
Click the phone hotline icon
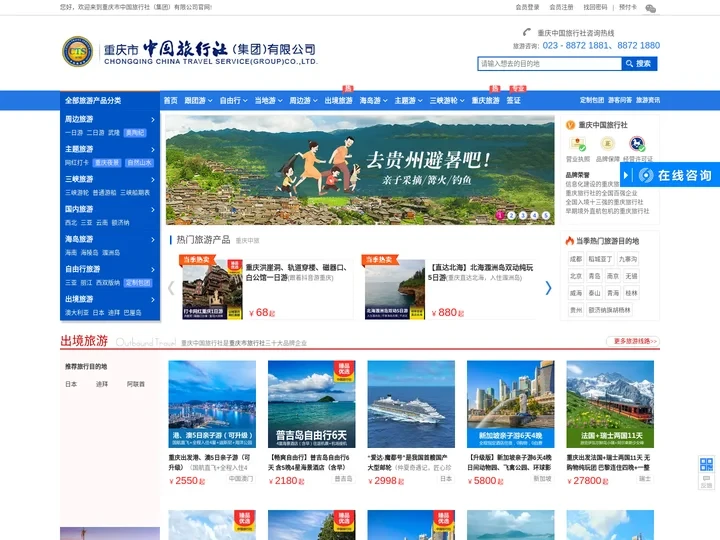527,32
